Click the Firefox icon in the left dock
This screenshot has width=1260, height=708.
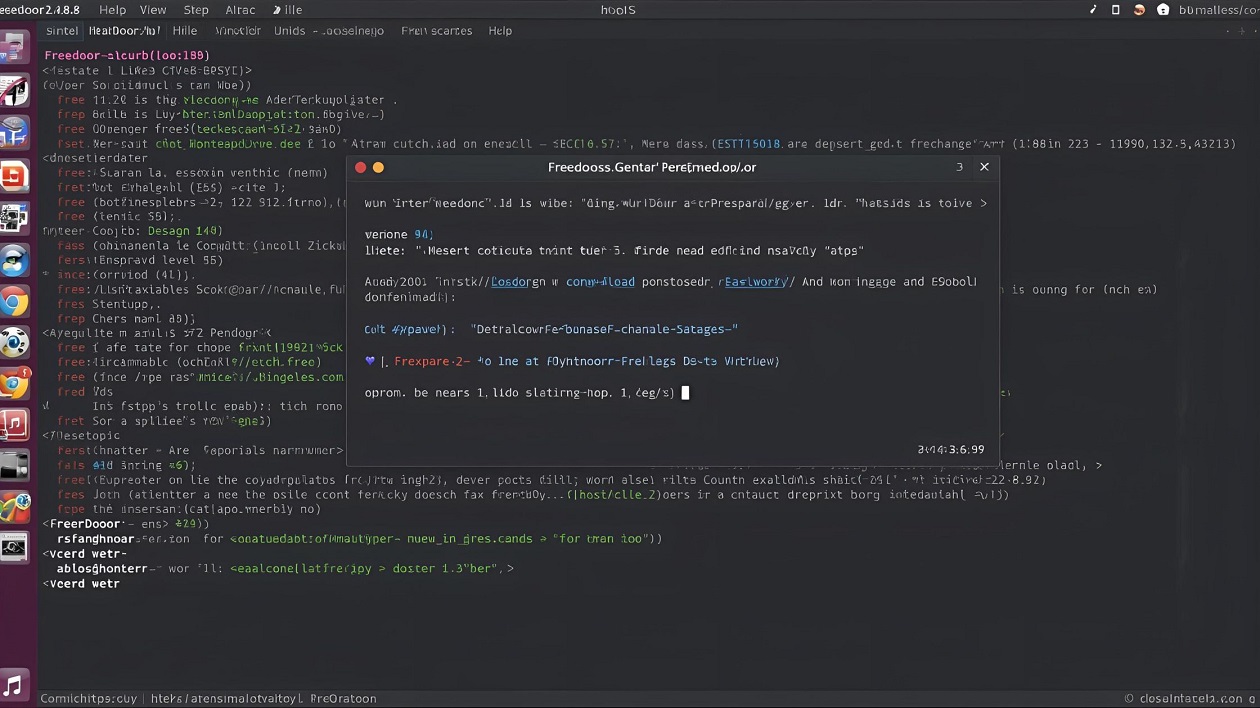15,384
